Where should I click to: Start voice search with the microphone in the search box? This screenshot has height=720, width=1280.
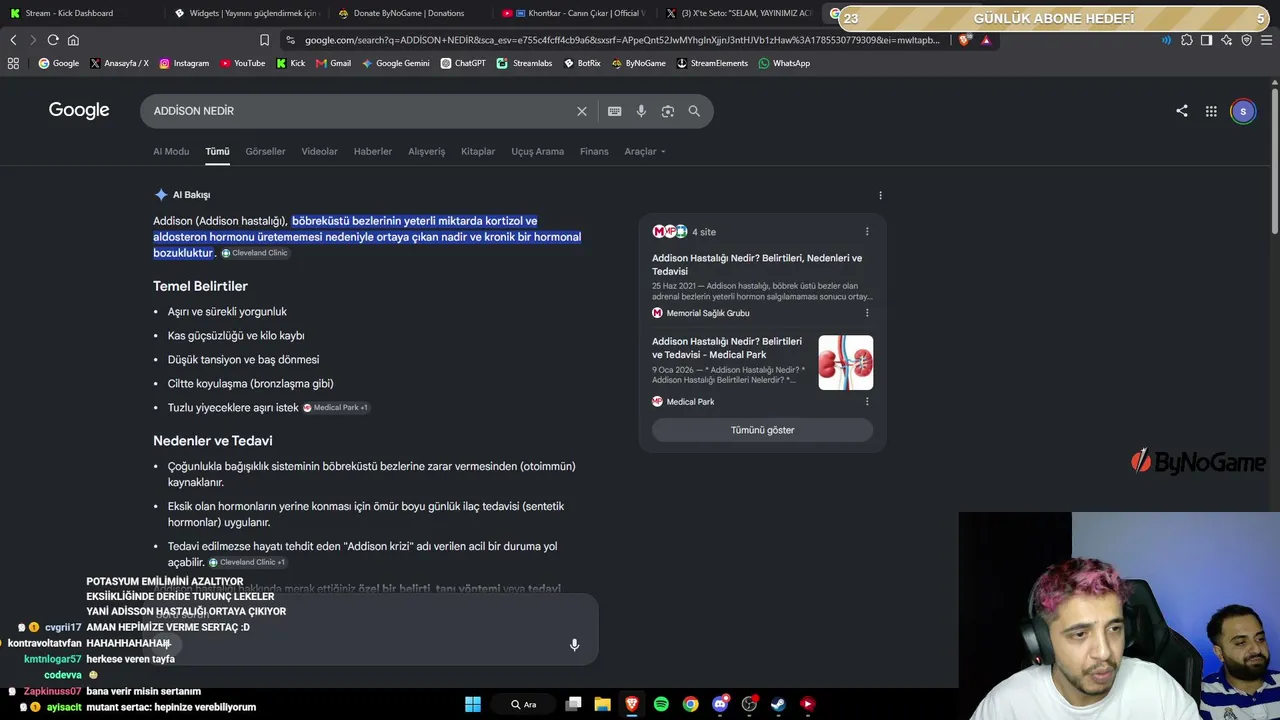[641, 111]
